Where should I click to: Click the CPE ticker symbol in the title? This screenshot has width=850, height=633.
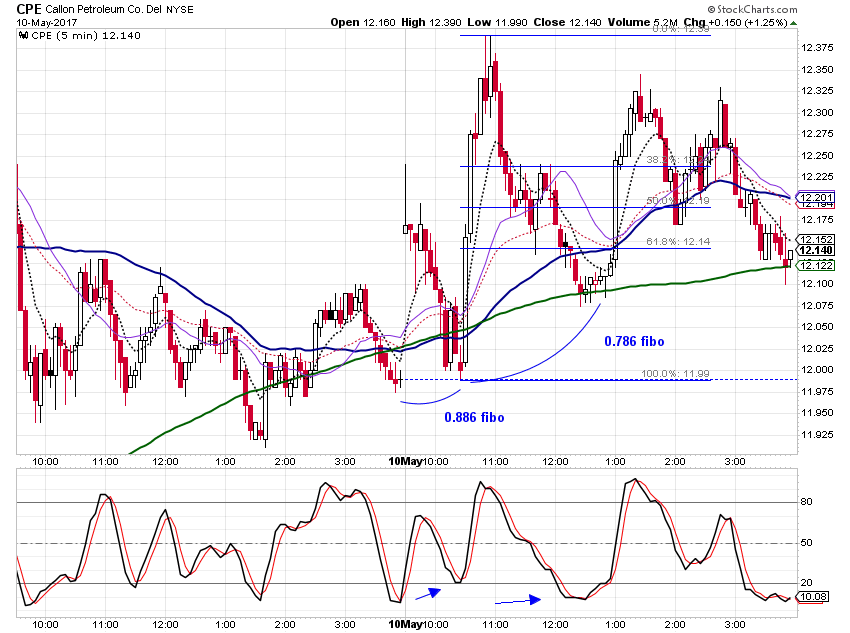29,9
